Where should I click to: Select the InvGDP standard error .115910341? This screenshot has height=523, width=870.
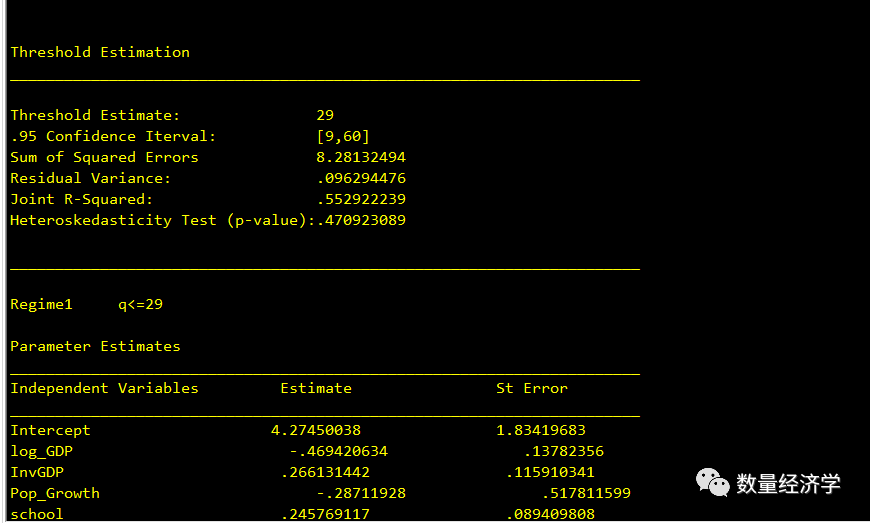[x=550, y=473]
